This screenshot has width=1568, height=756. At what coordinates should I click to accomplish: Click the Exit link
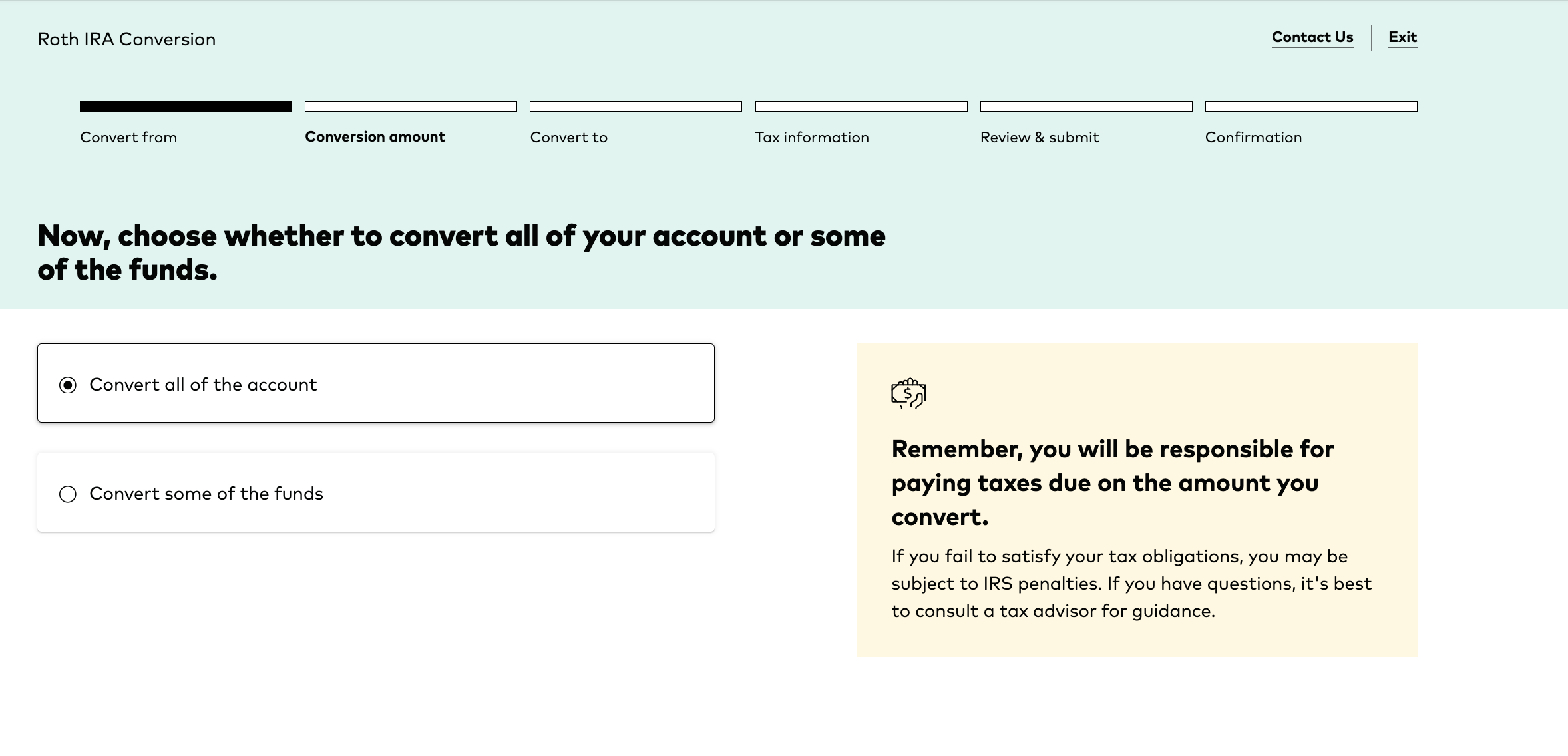1402,37
